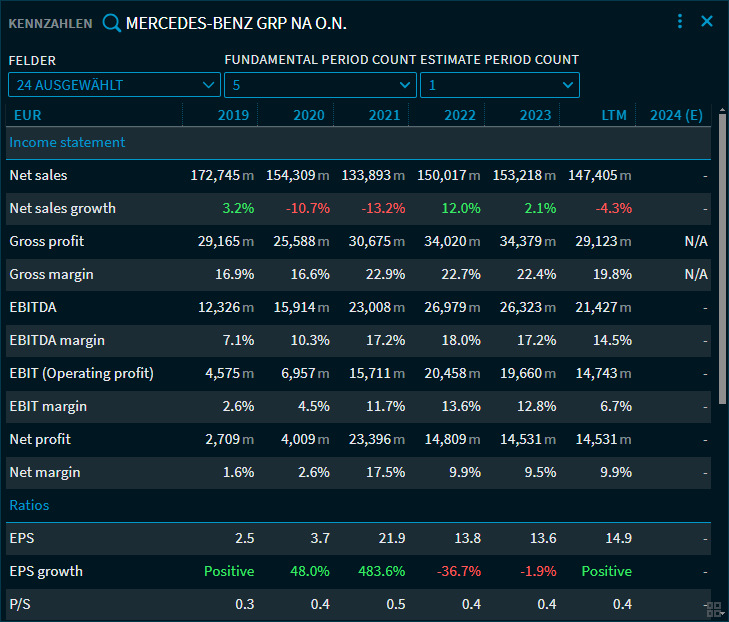Click the 2022 column header
729x622 pixels.
point(460,115)
